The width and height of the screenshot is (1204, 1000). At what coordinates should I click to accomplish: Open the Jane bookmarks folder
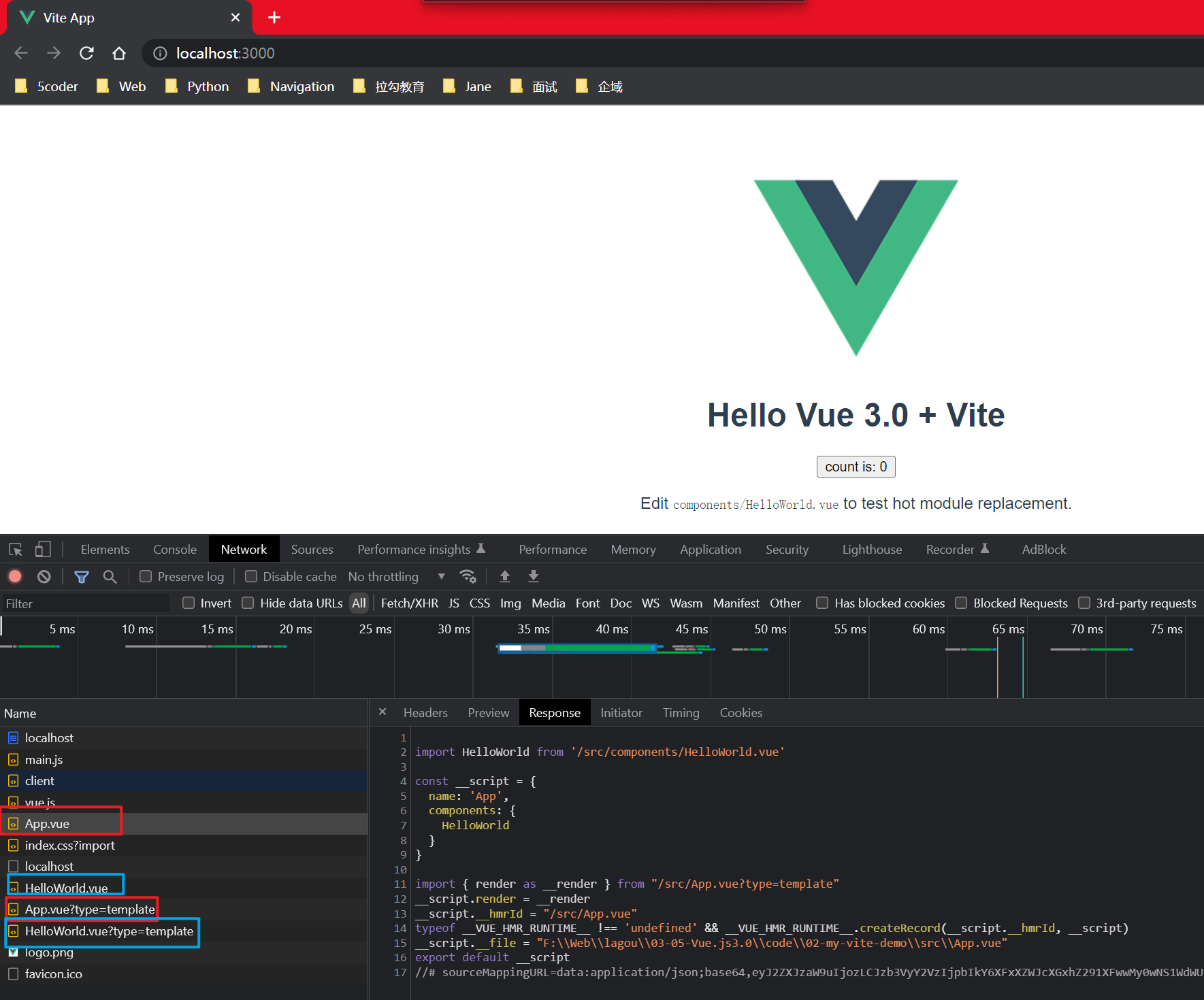click(467, 86)
